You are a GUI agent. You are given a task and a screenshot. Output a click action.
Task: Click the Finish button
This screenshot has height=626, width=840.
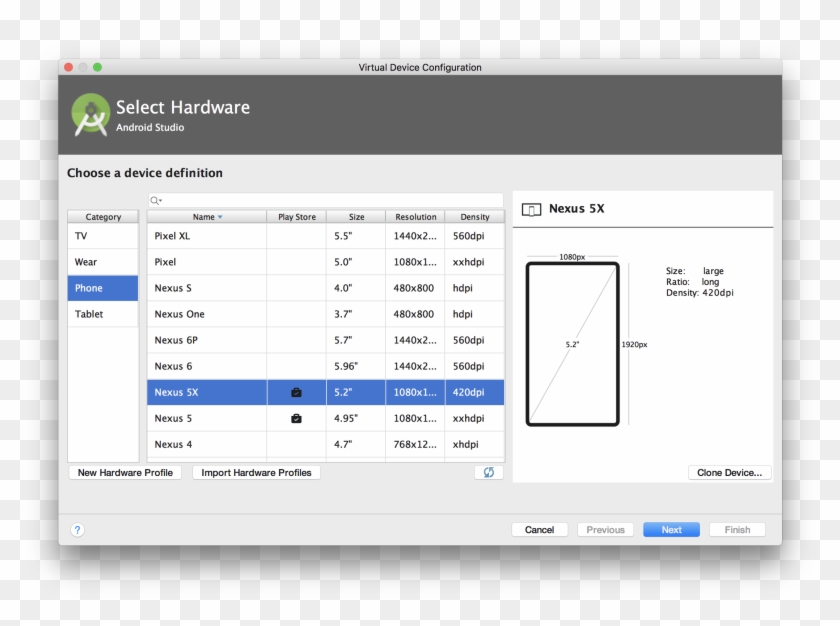click(x=737, y=530)
